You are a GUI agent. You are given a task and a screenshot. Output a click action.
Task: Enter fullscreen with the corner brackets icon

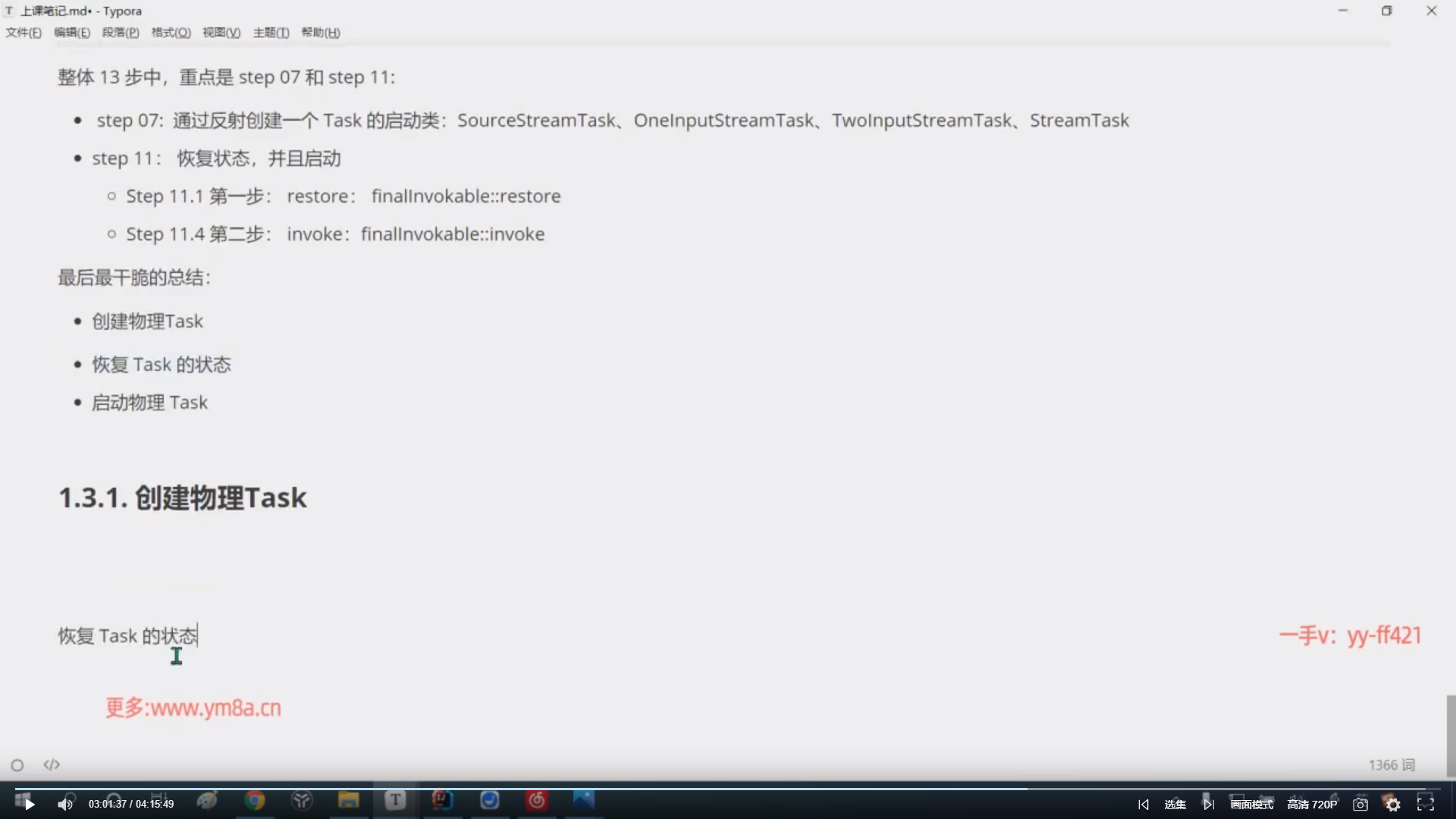coord(1426,804)
